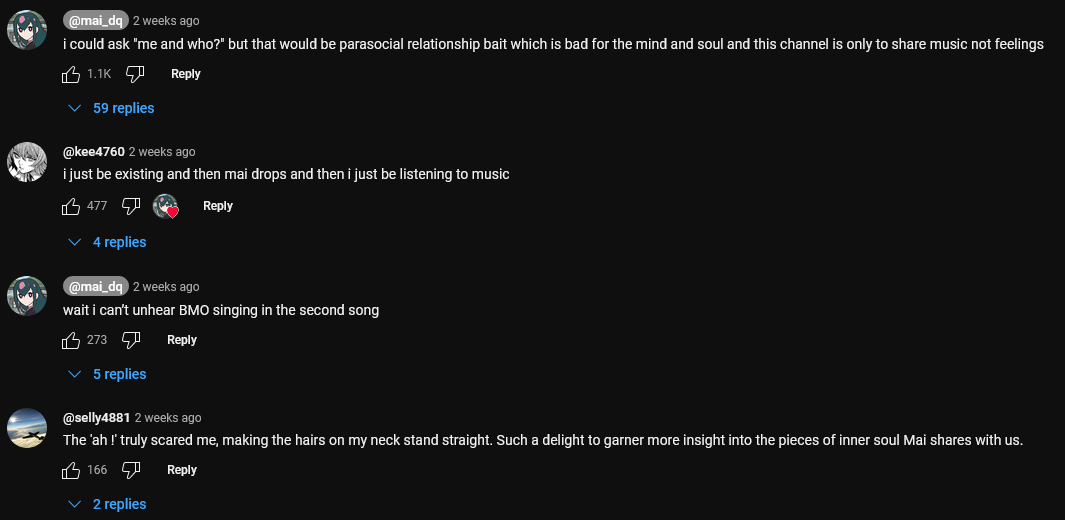Dislike the @selly4881 comment

coord(131,470)
